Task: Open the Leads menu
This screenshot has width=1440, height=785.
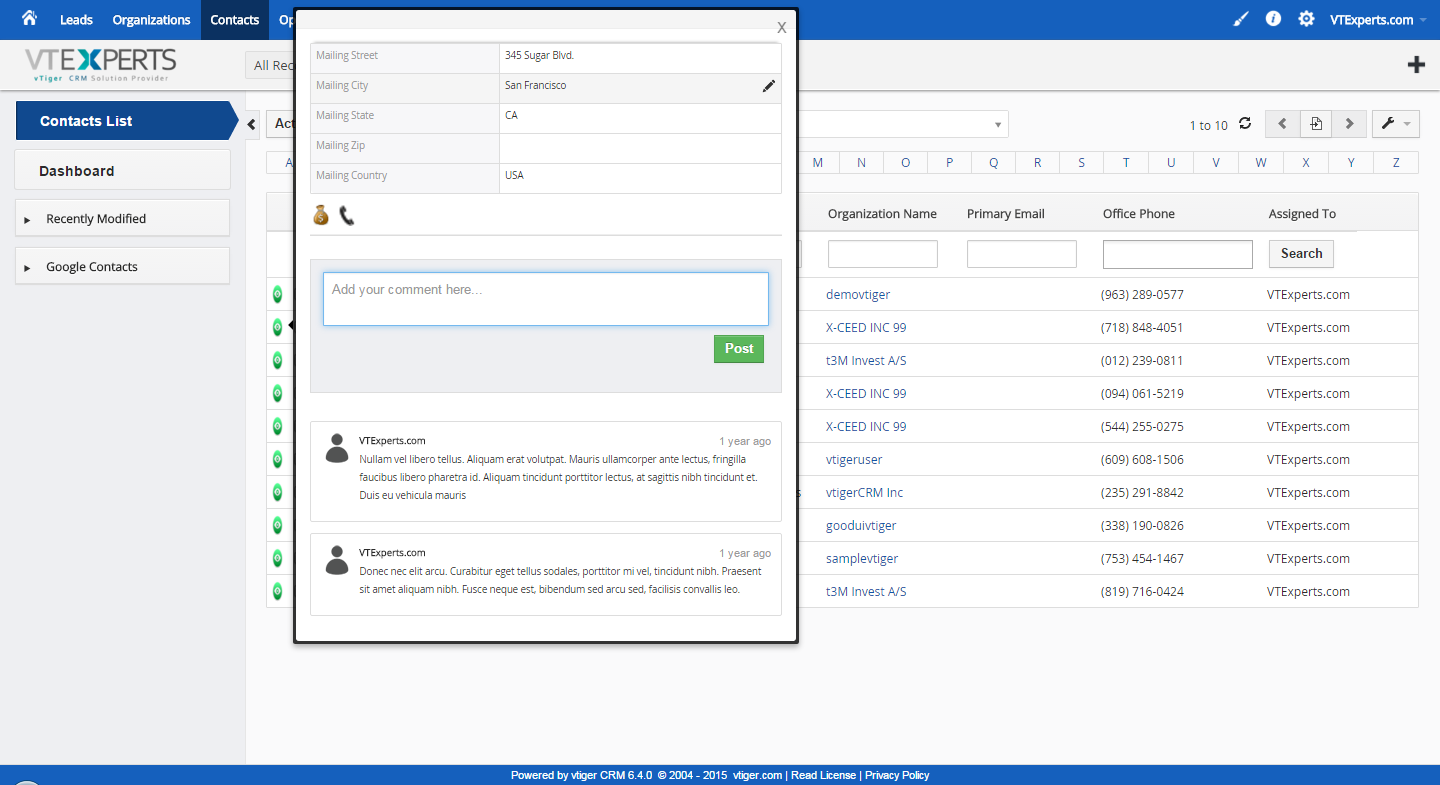Action: 76,19
